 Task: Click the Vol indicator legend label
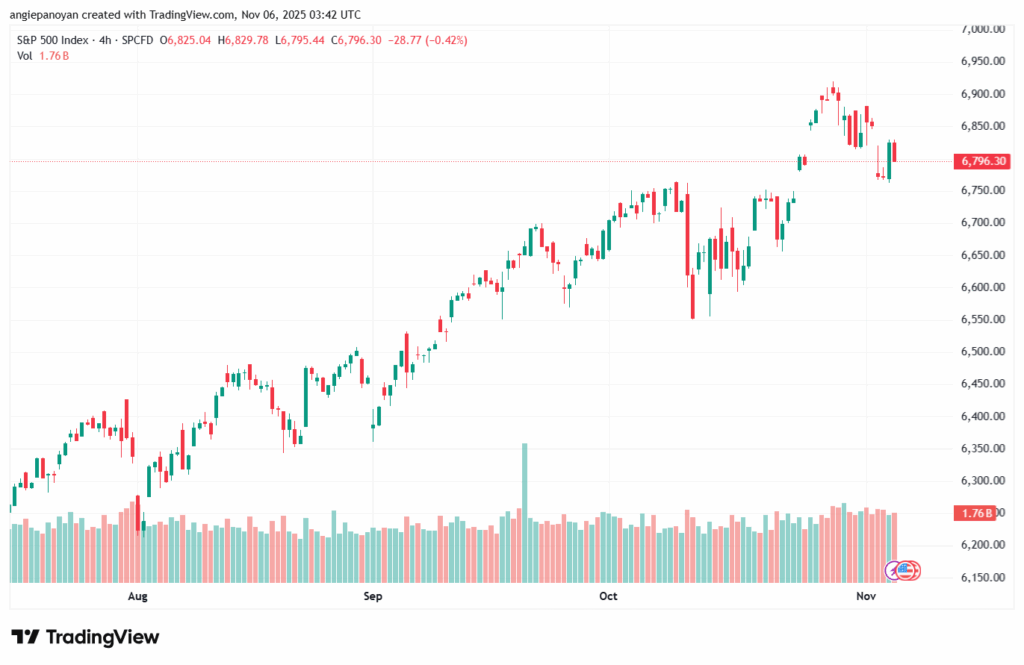point(26,56)
